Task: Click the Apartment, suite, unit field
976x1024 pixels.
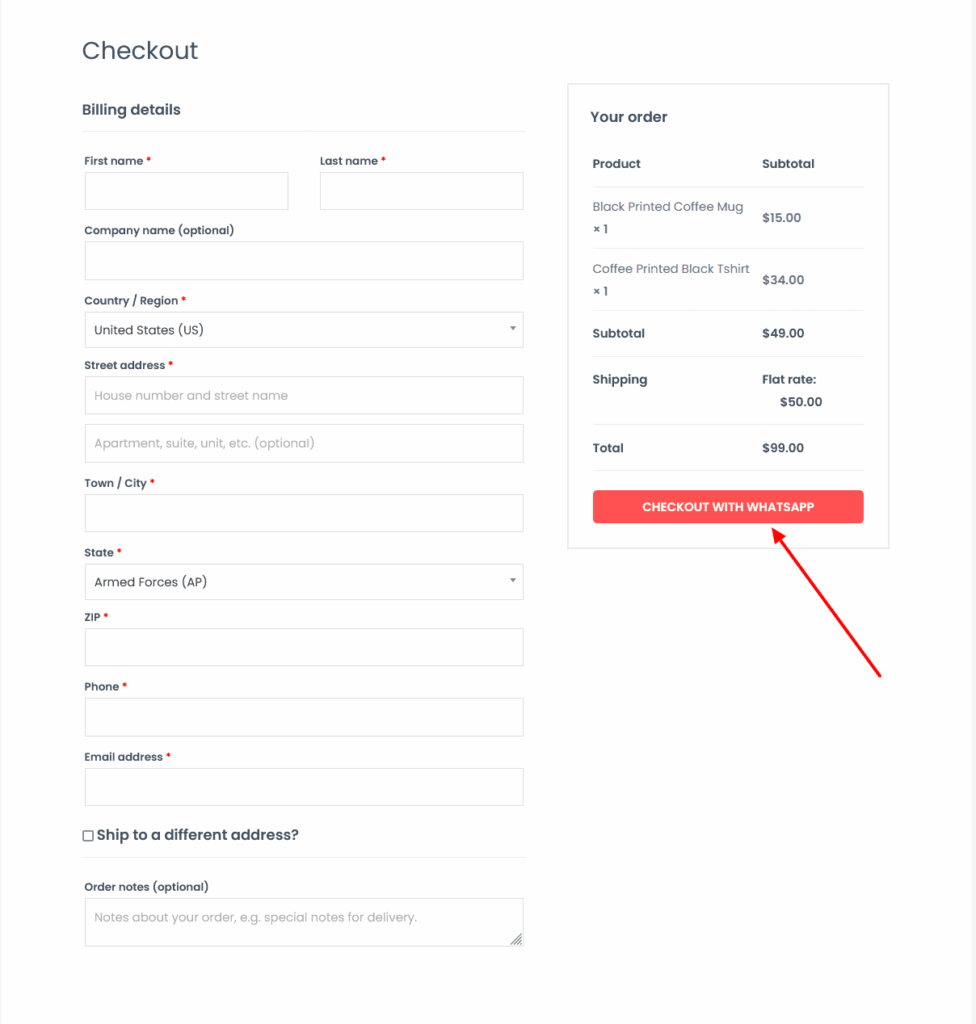Action: tap(304, 443)
